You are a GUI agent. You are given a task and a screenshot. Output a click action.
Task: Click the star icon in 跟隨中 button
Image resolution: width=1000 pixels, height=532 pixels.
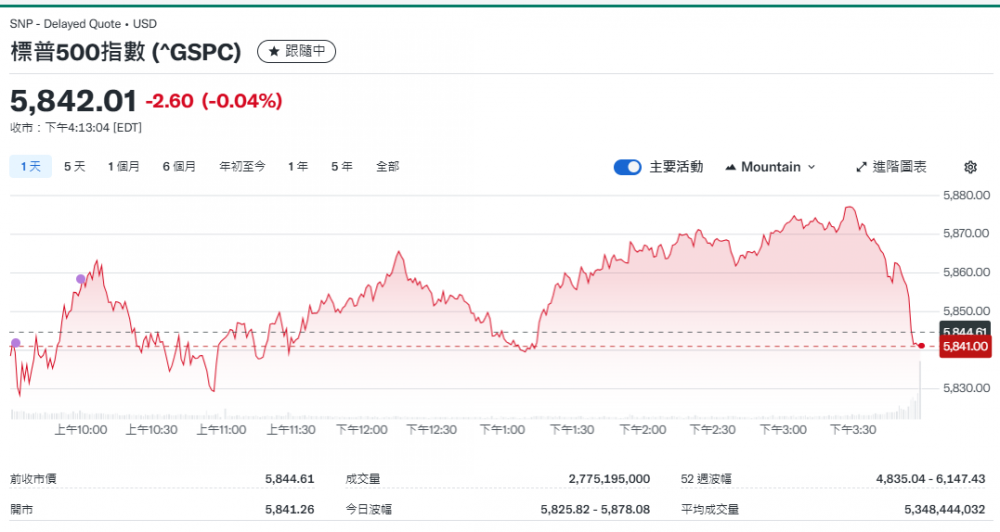click(274, 51)
